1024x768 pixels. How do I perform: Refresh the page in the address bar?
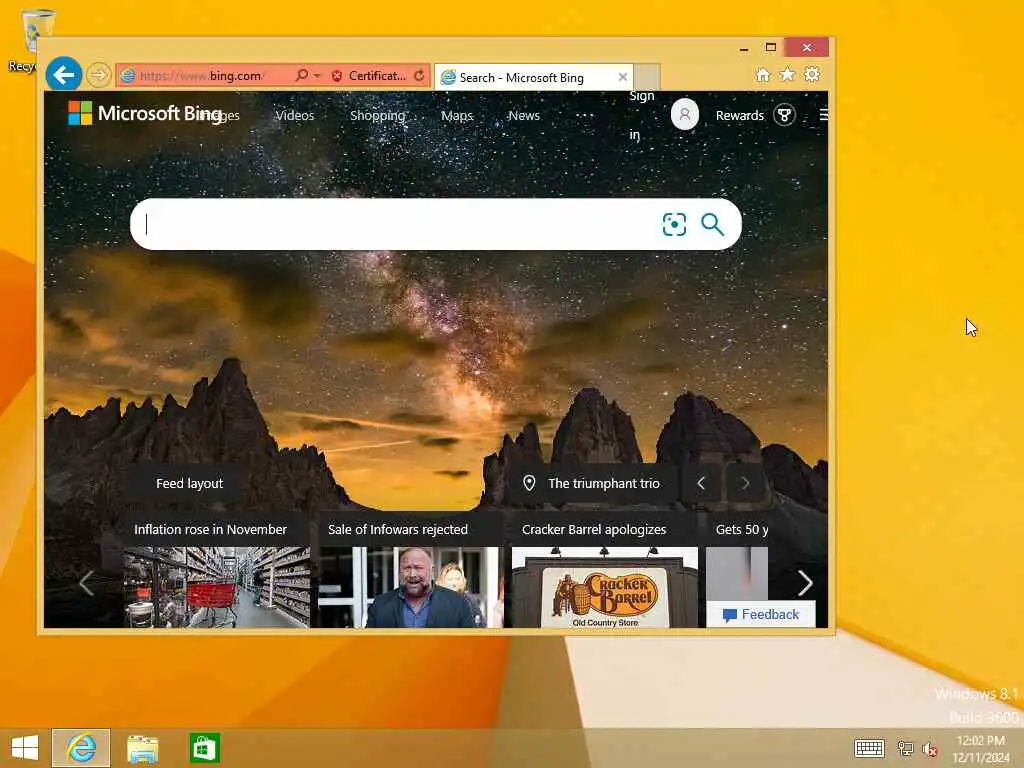(419, 76)
